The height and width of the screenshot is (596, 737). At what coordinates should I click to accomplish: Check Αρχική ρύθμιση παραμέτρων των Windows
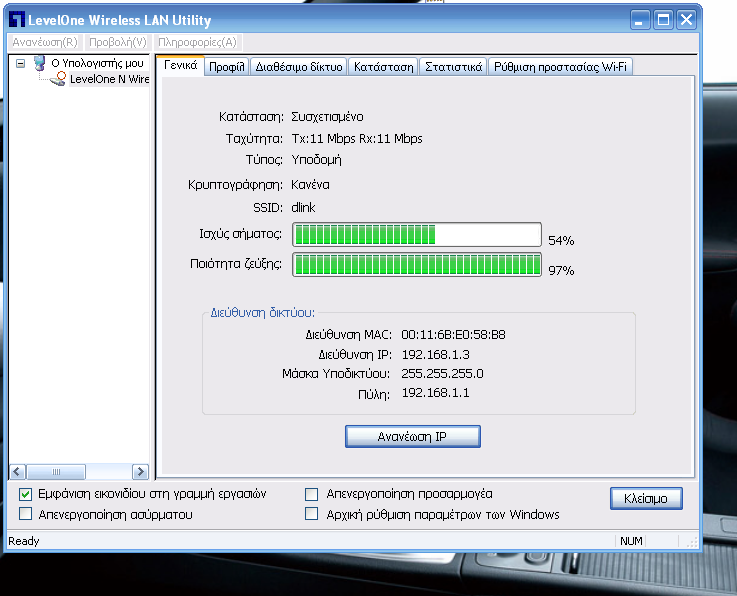click(311, 514)
